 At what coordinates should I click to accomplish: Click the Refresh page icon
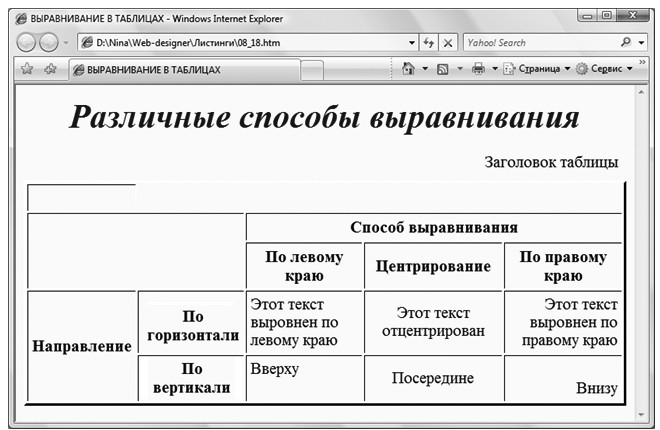(429, 44)
